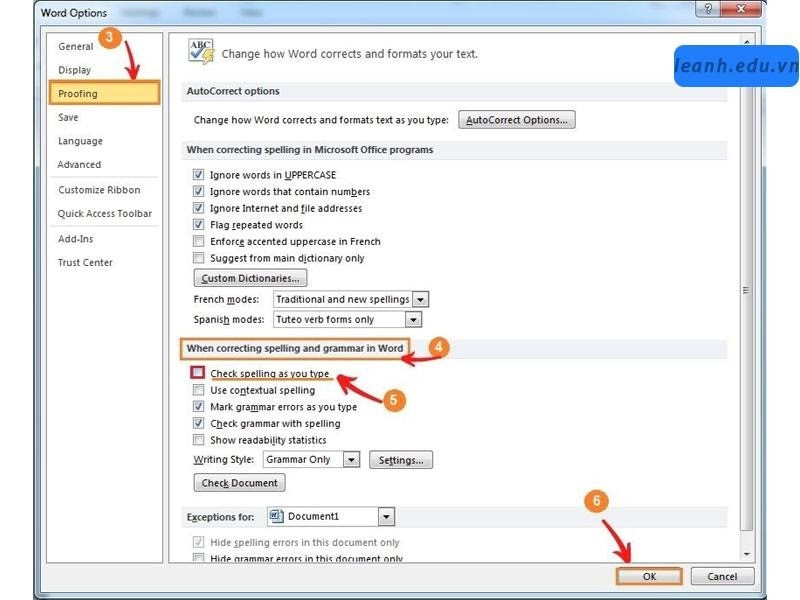The image size is (800, 600).
Task: Open the Proofing category
Action: 105,93
